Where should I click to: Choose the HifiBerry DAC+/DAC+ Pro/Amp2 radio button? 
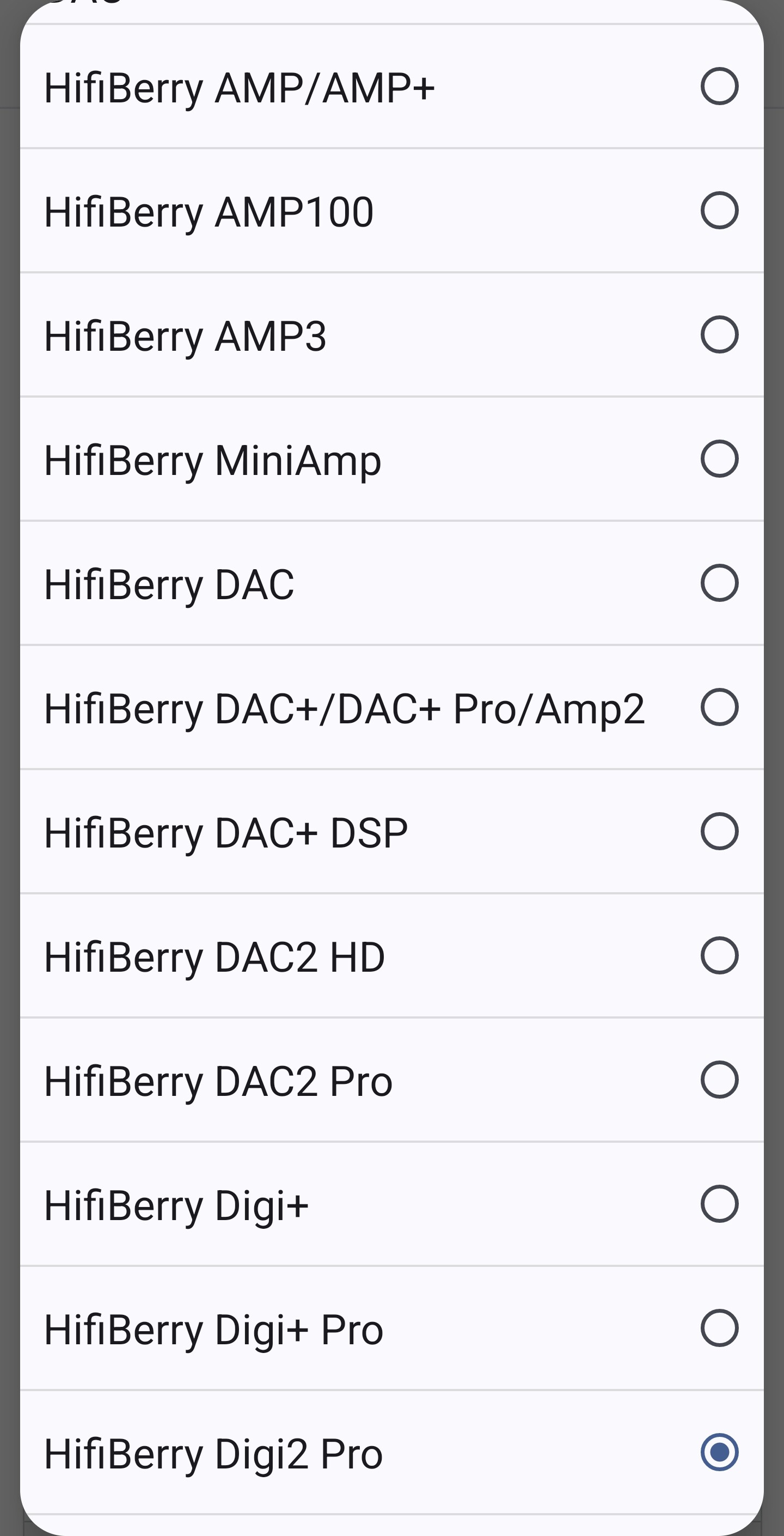(x=719, y=707)
